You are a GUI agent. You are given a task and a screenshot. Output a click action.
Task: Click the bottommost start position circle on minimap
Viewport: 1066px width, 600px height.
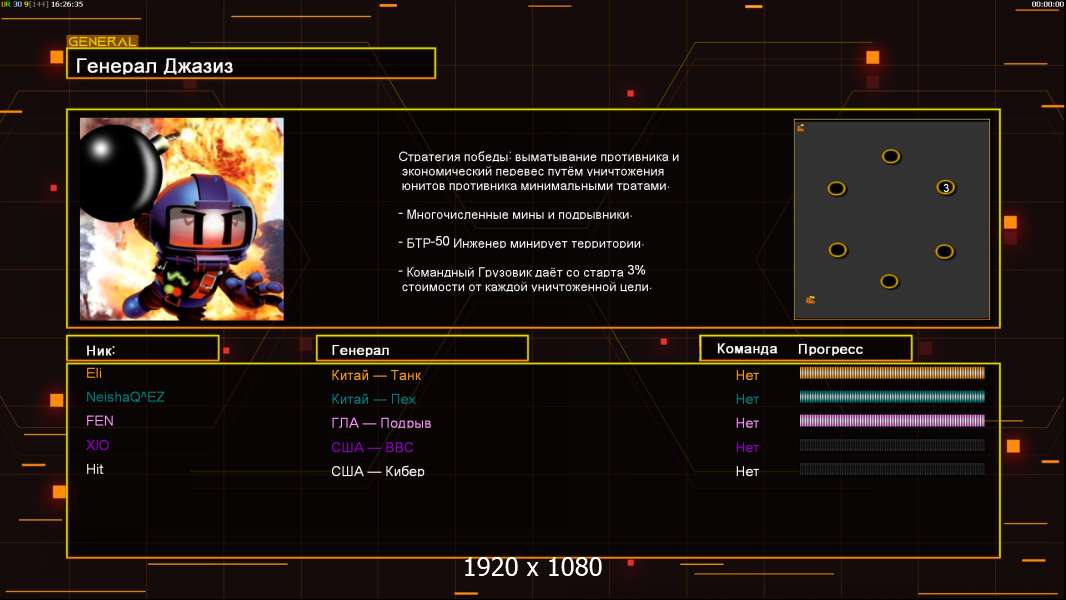(x=889, y=281)
